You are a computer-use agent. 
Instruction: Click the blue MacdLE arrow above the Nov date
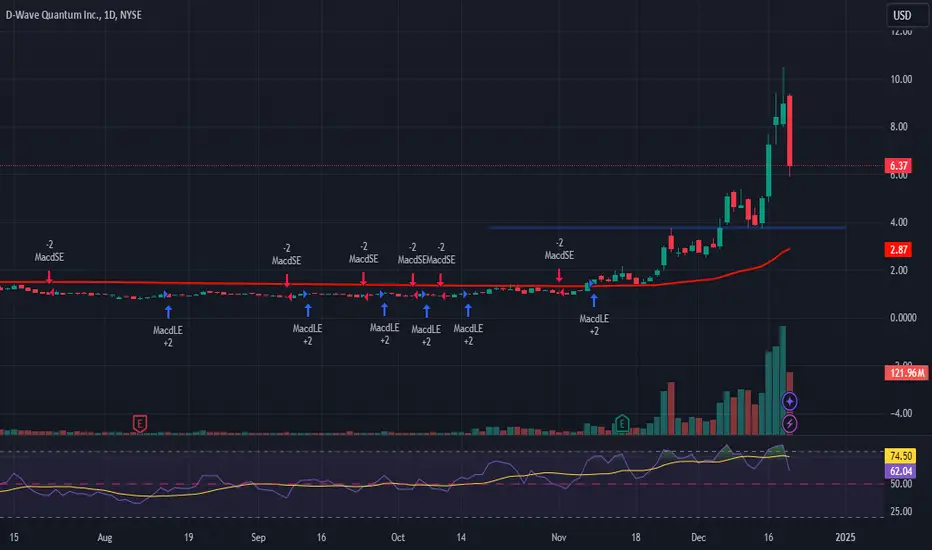tap(593, 300)
